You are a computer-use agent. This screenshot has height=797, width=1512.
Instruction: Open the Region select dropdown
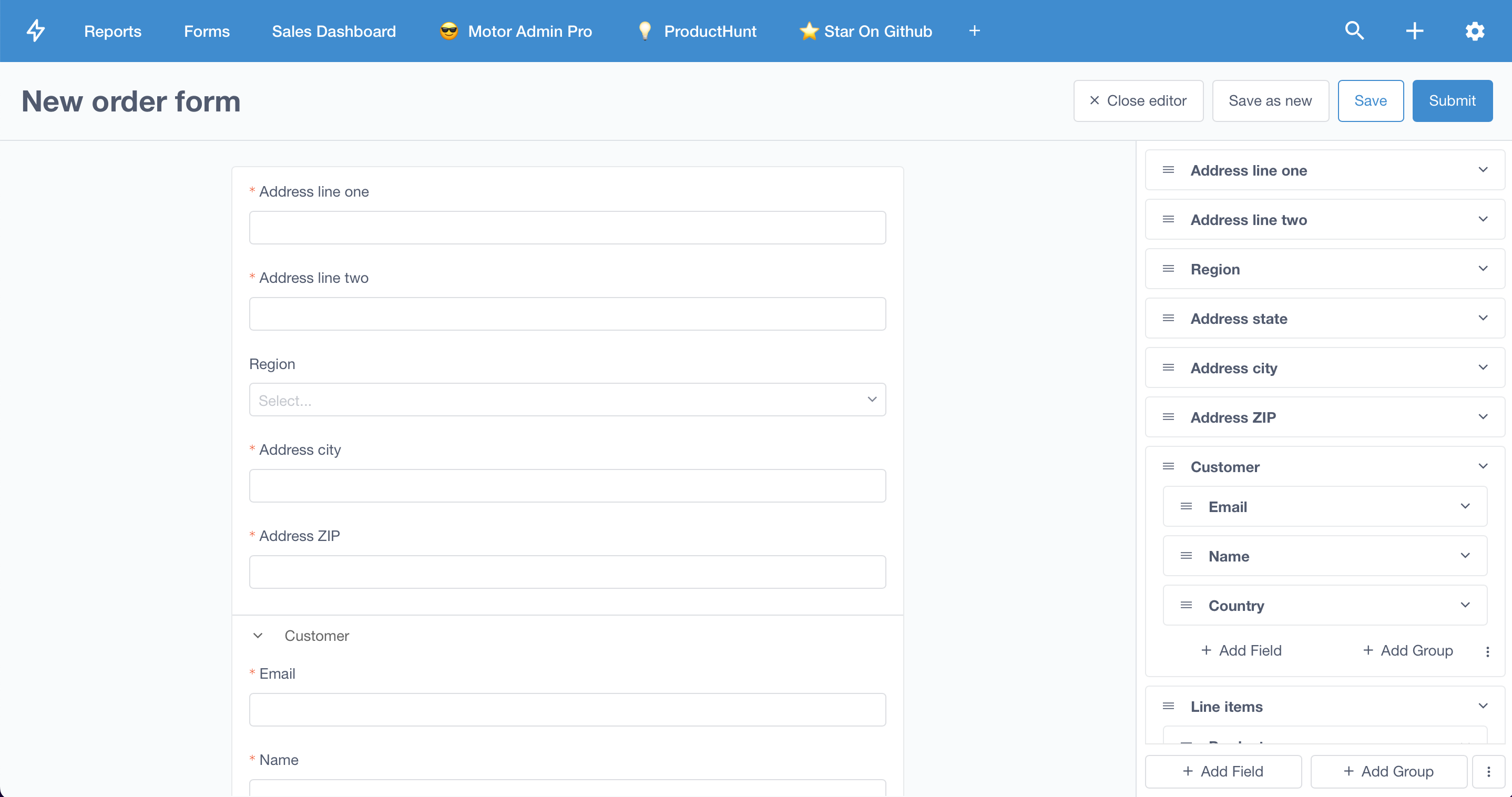567,400
